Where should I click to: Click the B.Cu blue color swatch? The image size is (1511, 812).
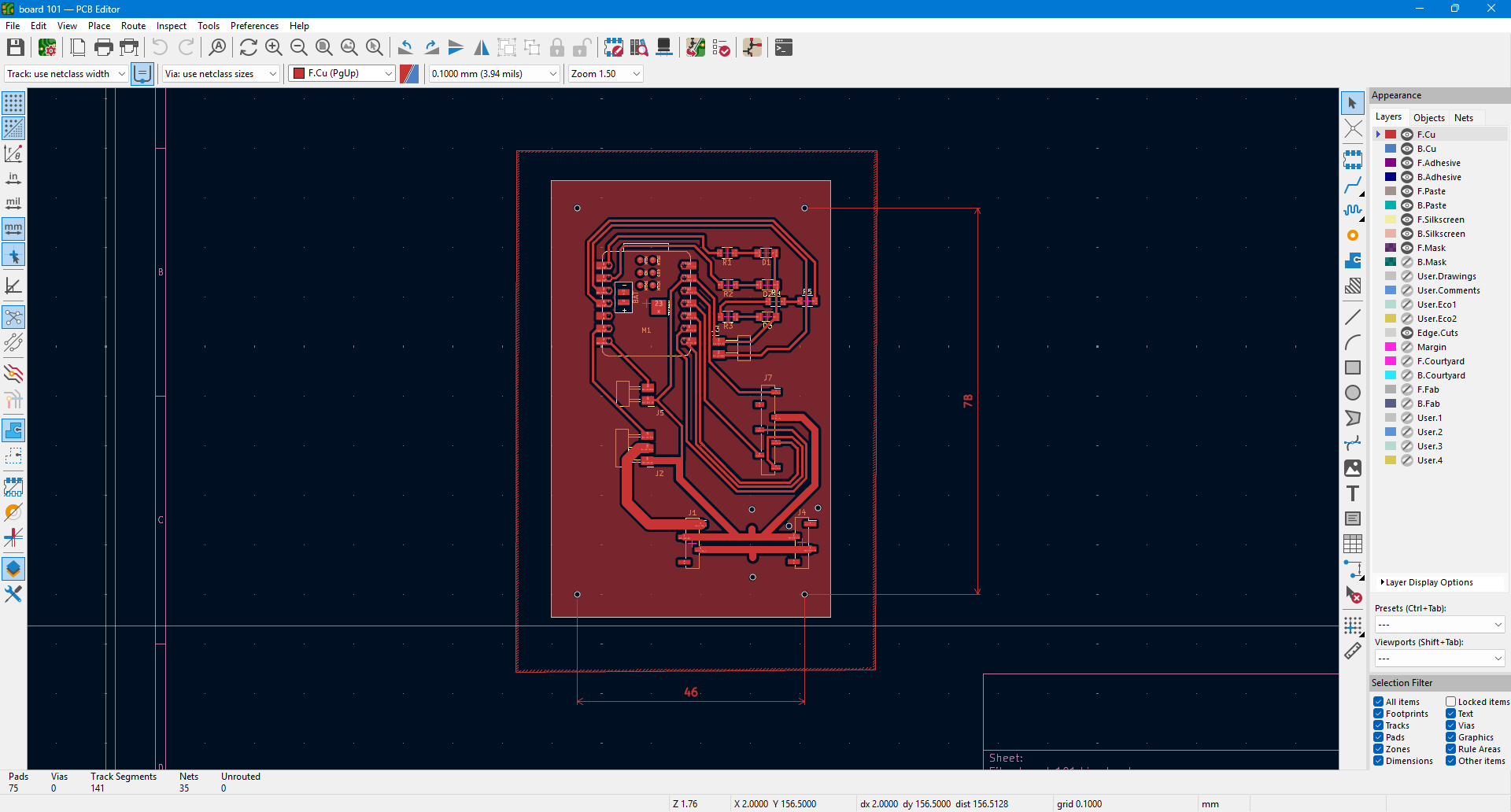[1391, 149]
